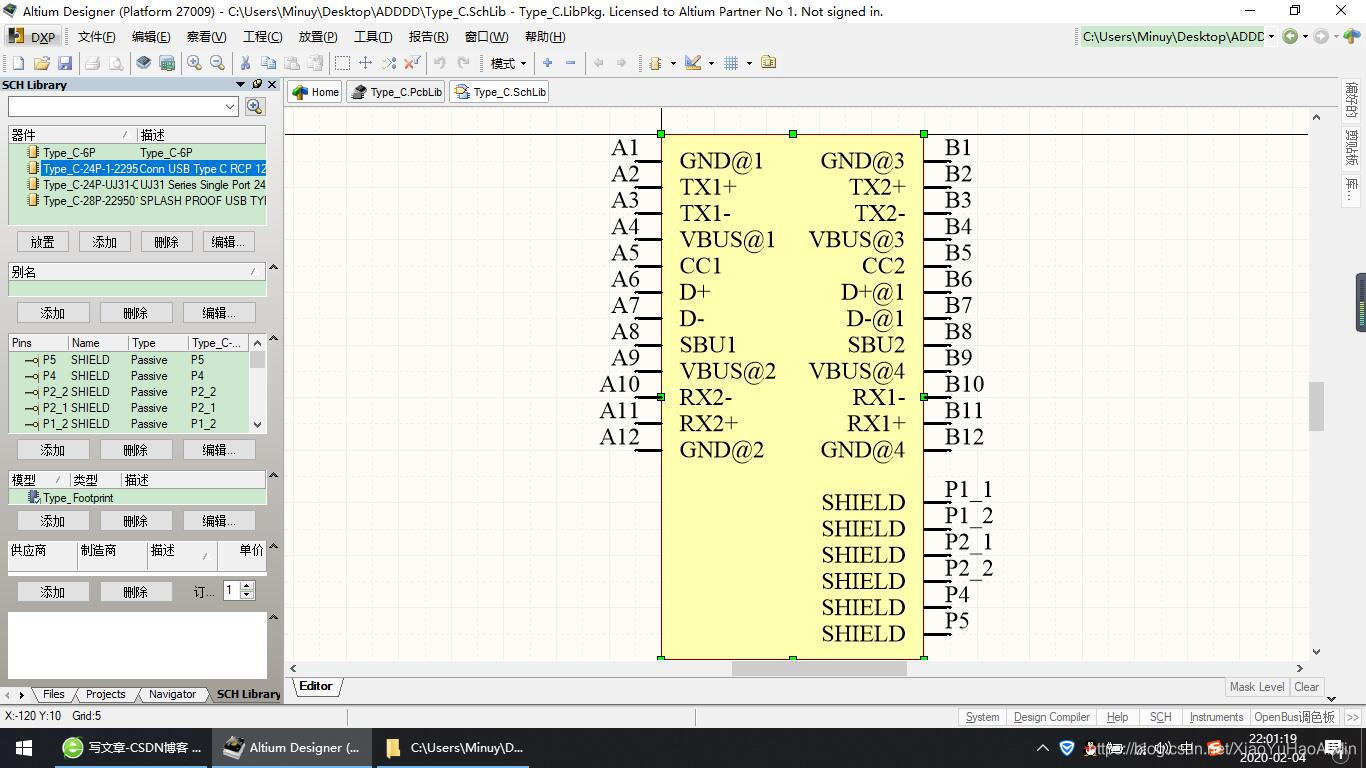
Task: Open the 编辑(E) menu
Action: (151, 37)
